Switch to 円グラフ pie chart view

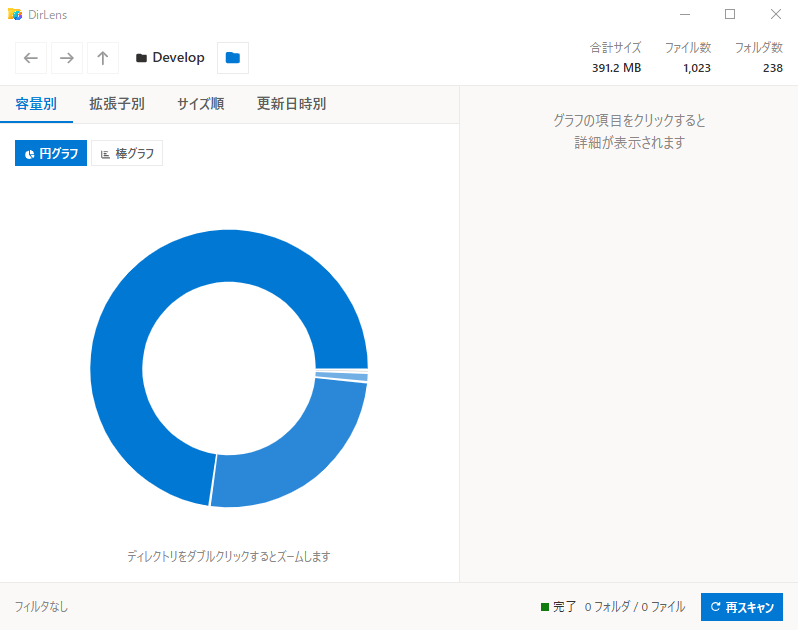(x=51, y=154)
